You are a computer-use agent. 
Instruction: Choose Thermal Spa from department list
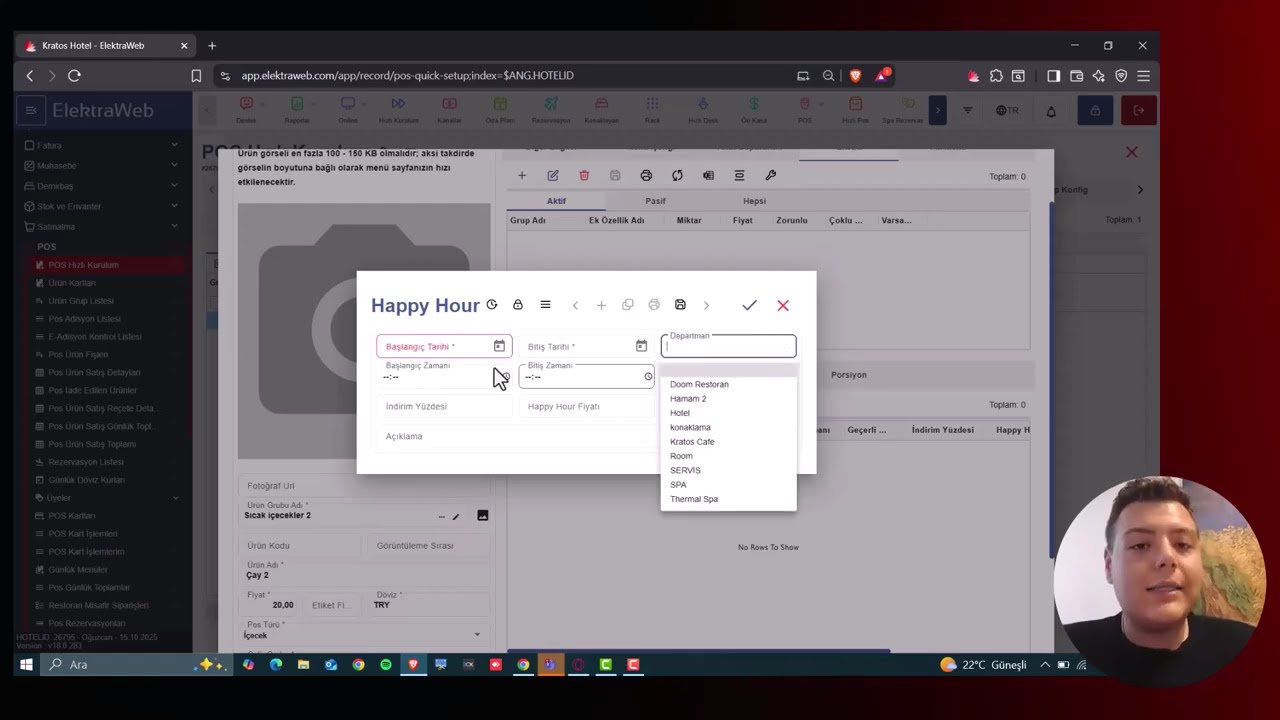click(694, 499)
